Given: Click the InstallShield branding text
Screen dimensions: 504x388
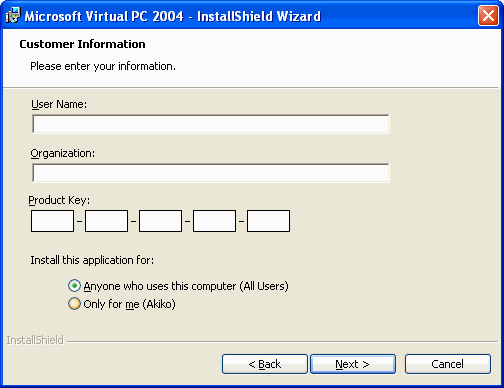Looking at the screenshot, I should point(35,340).
